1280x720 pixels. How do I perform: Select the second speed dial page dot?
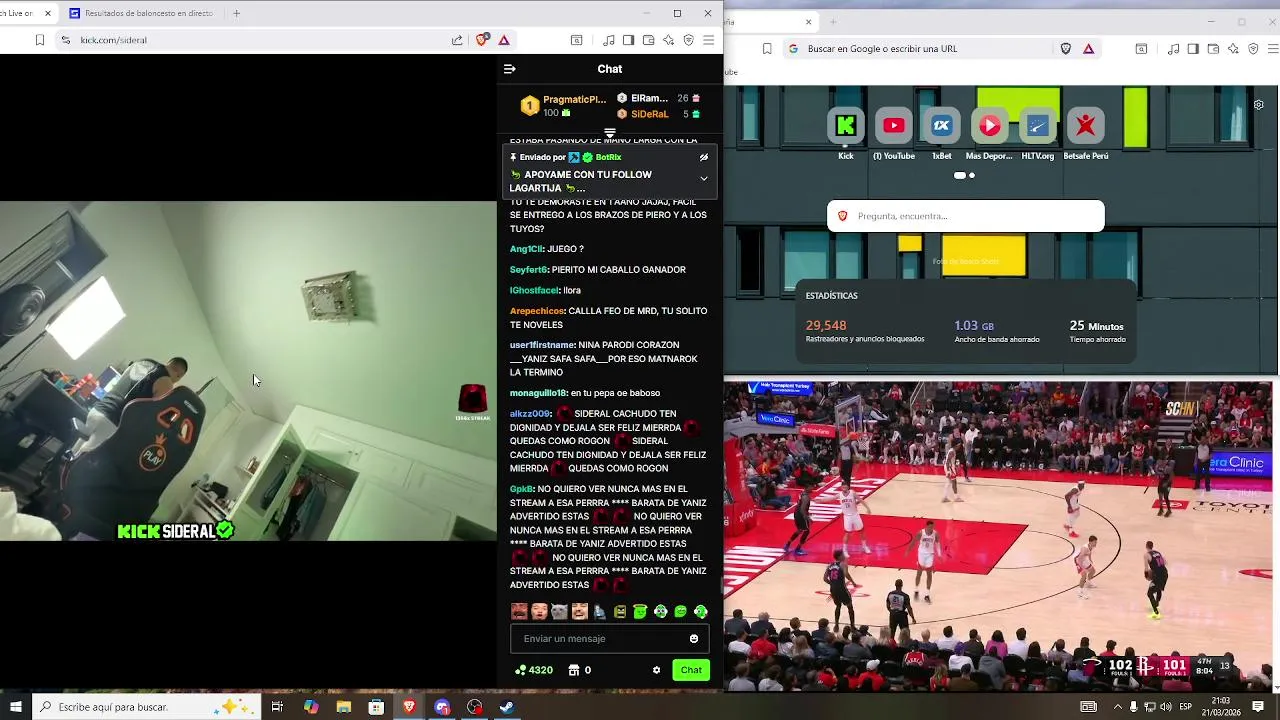tap(972, 175)
